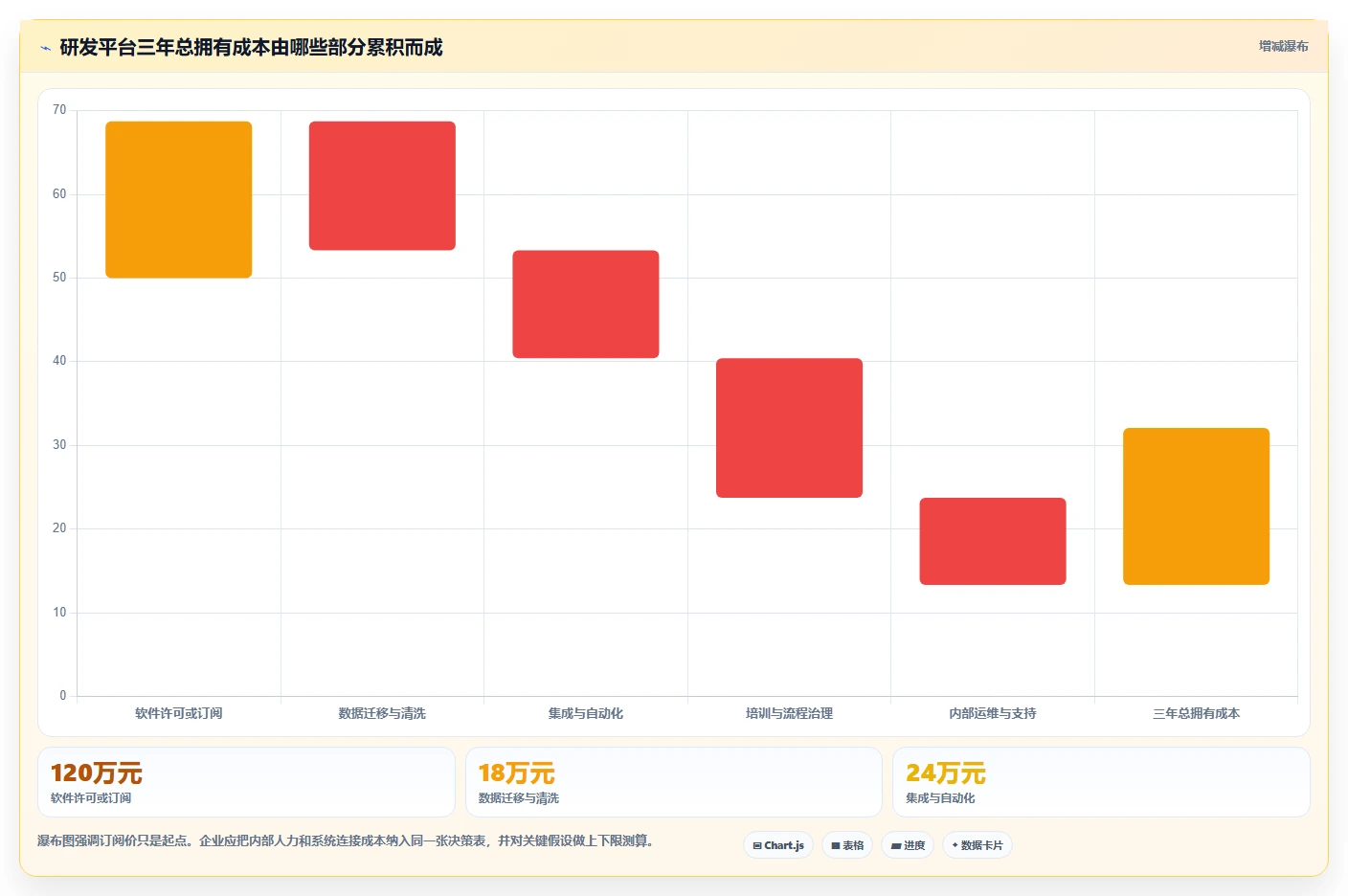Click y-axis value 30

59,445
